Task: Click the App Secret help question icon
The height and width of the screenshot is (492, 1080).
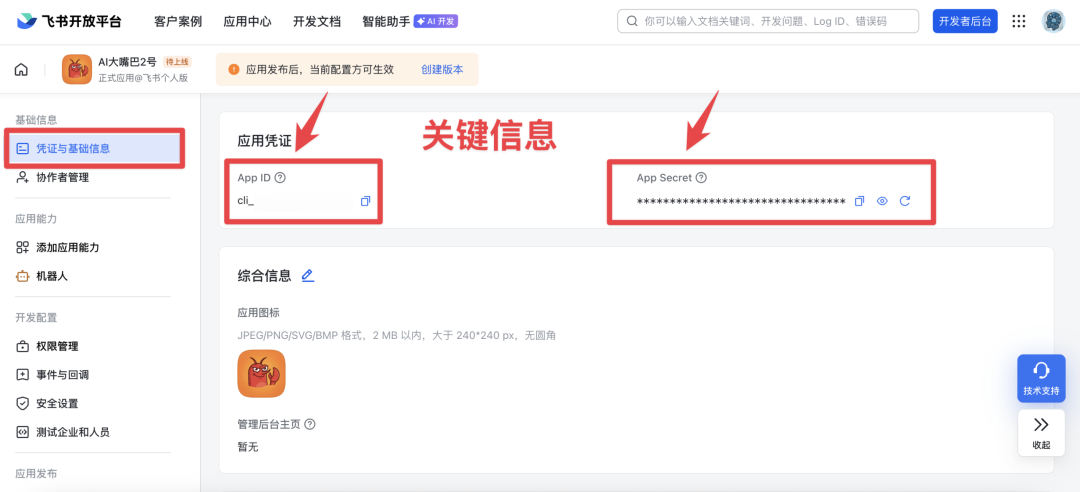Action: pos(701,178)
